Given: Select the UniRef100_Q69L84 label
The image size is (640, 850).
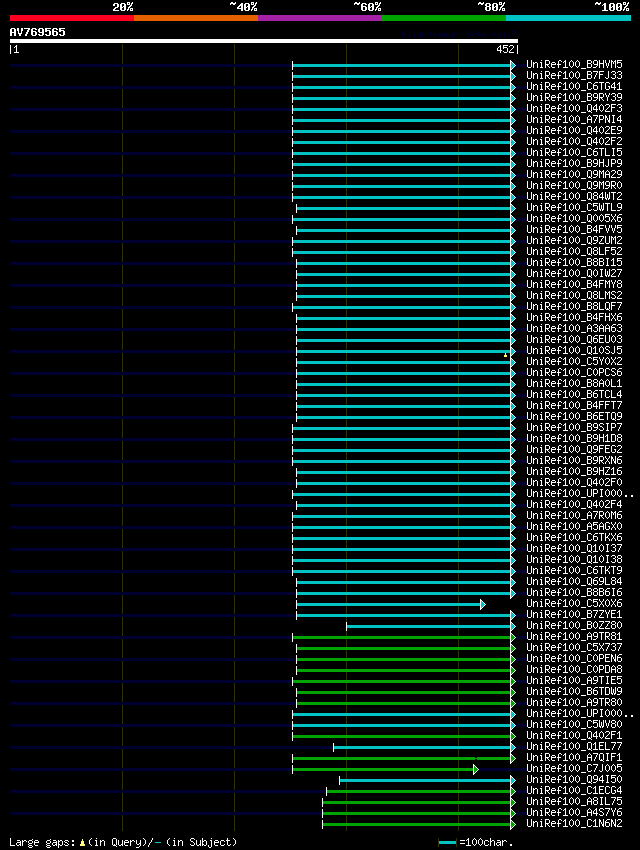Looking at the screenshot, I should [x=574, y=581].
